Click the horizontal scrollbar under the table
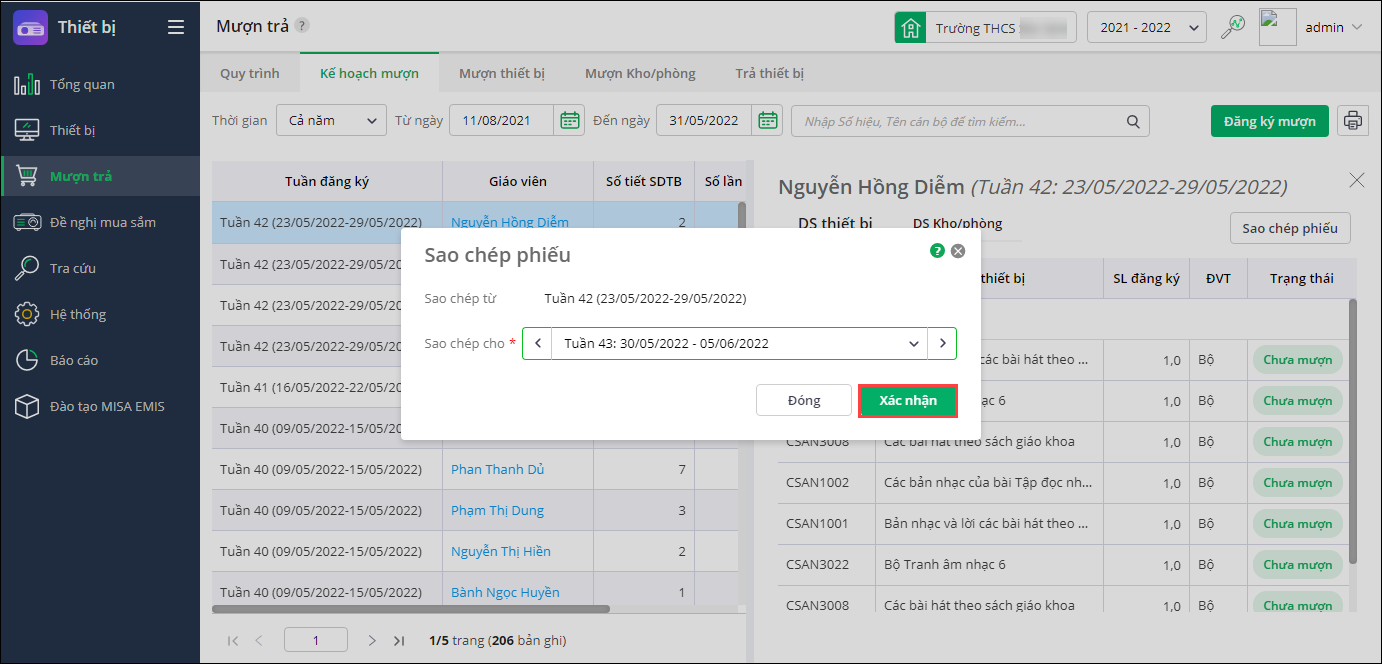 [410, 608]
